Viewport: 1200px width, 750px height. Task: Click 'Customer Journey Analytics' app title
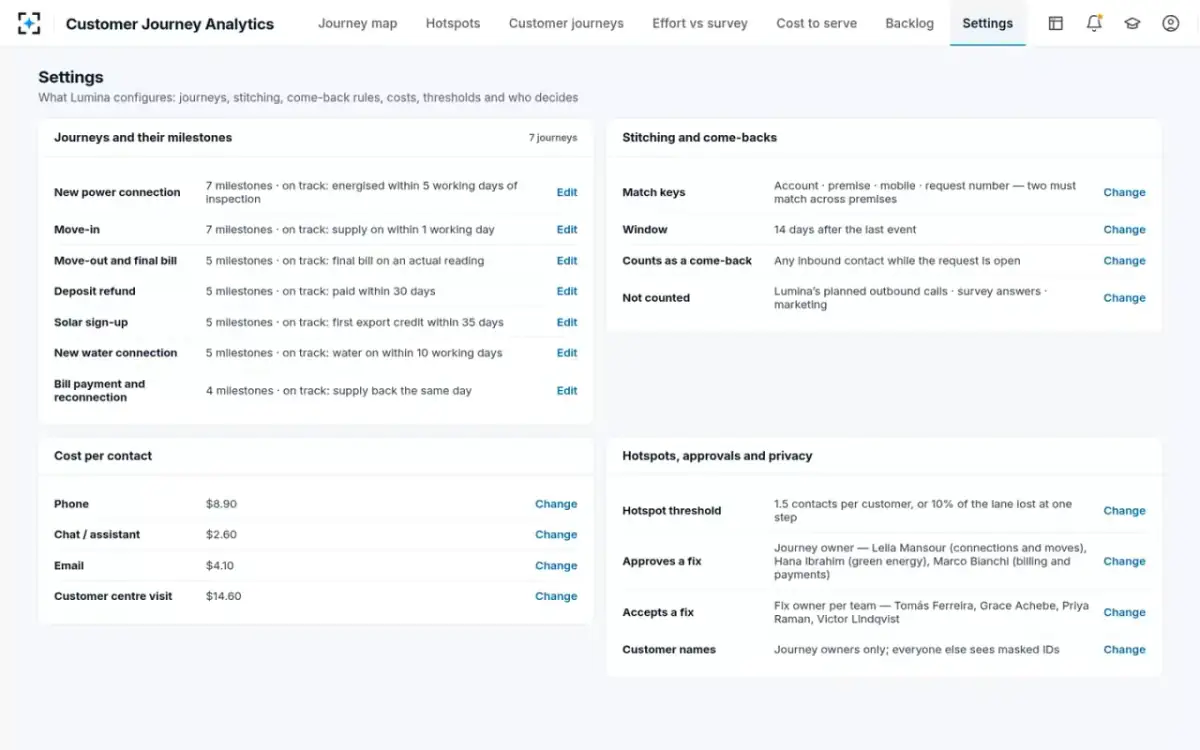[x=170, y=24]
